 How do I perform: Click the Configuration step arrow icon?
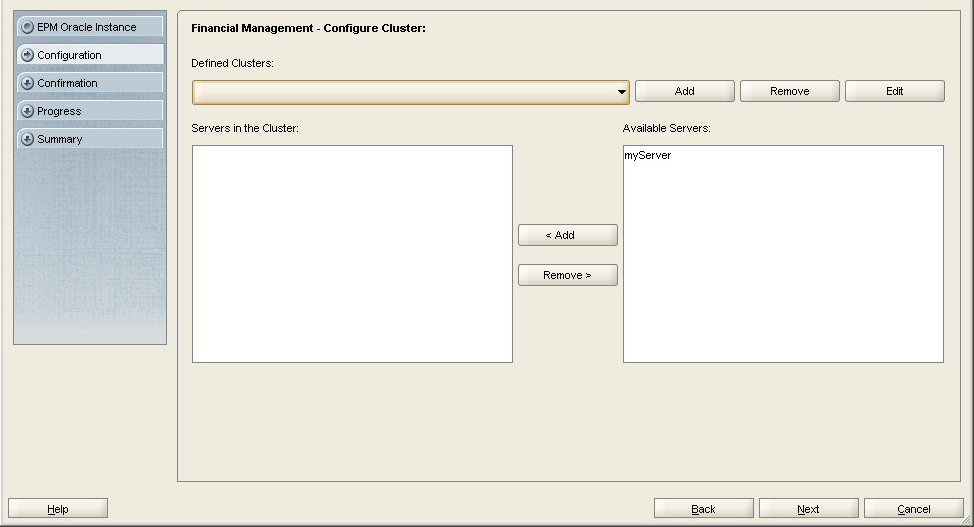point(27,55)
